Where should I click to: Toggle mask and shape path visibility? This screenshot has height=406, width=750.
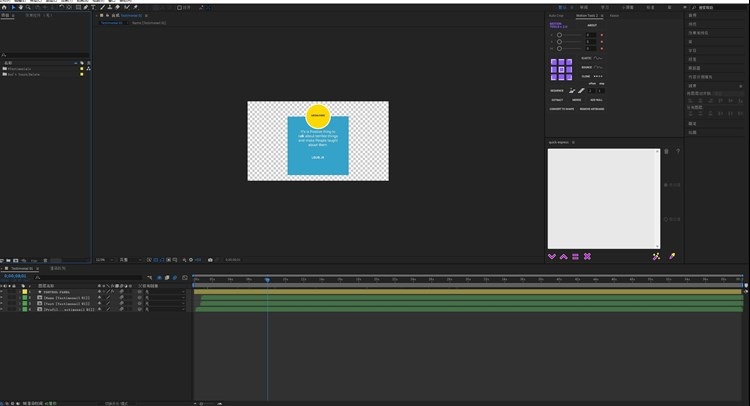coord(162,260)
